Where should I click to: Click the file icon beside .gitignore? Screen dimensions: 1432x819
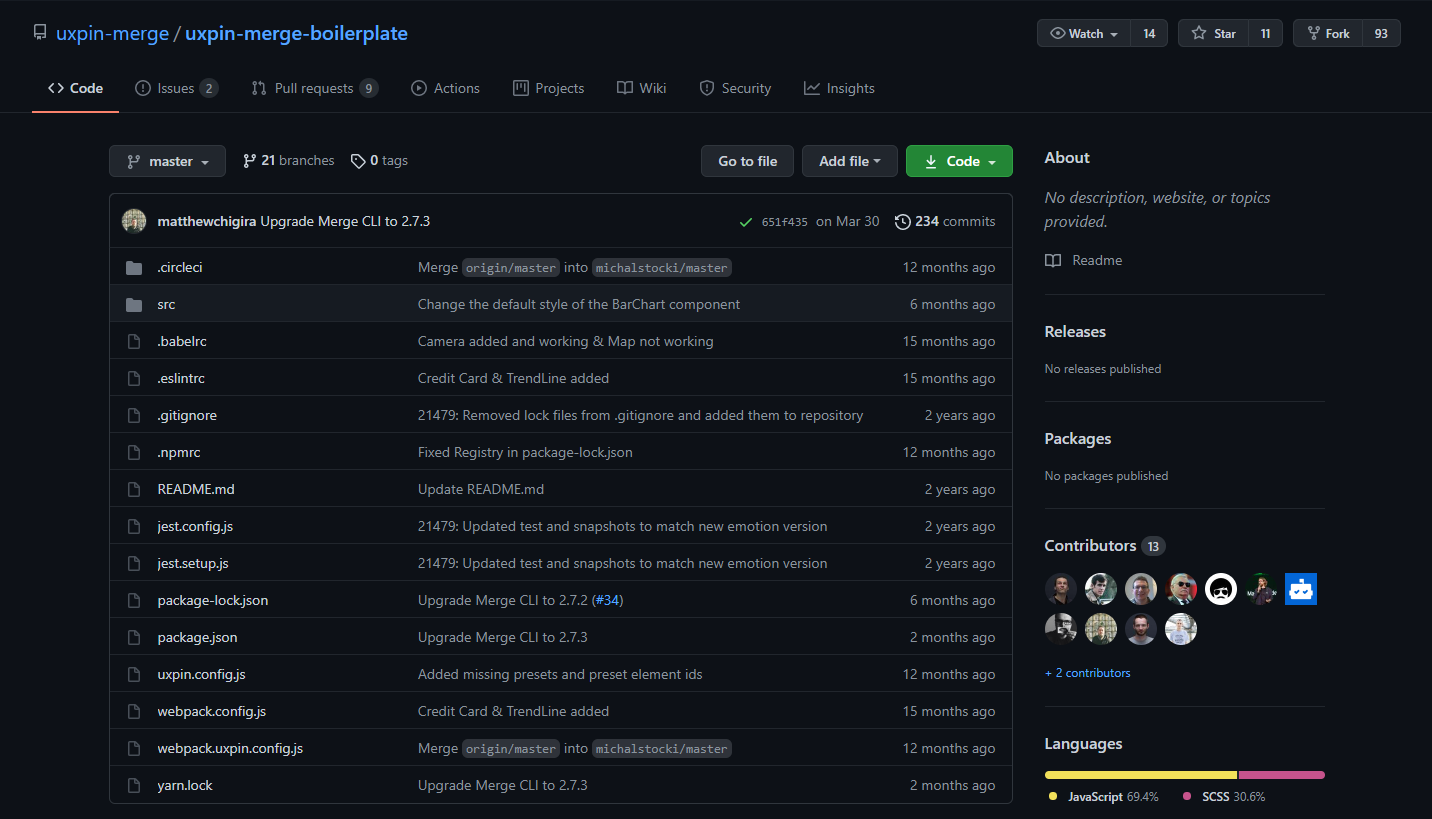pyautogui.click(x=134, y=415)
